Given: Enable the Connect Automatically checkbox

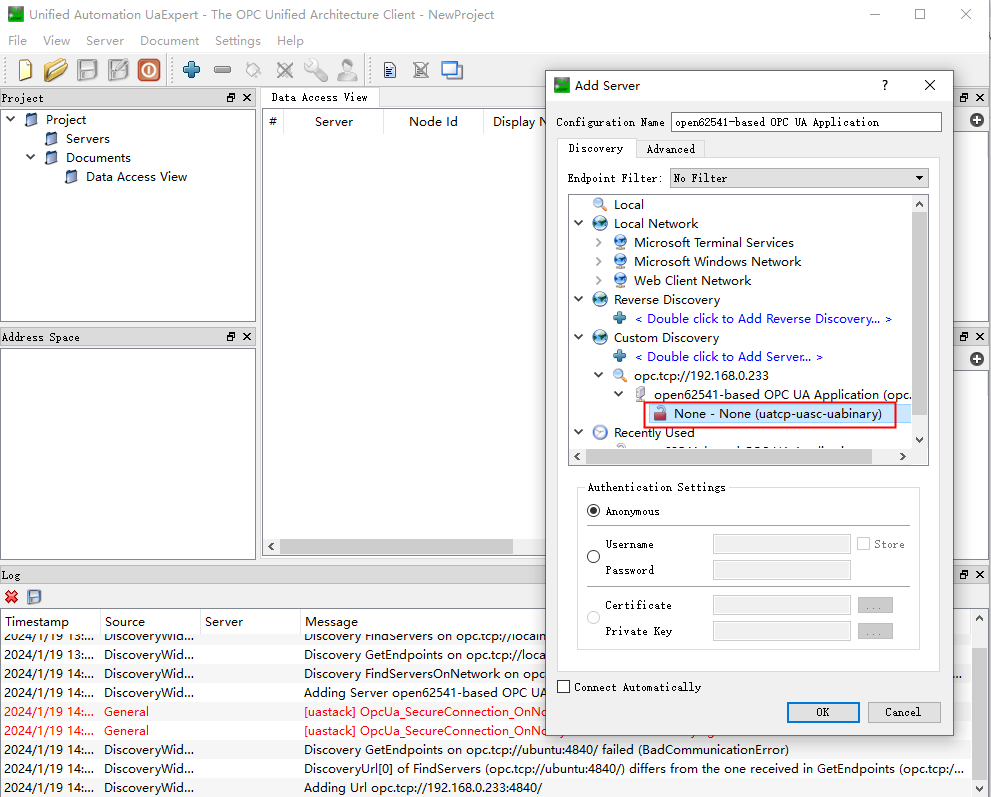Looking at the screenshot, I should coord(564,687).
